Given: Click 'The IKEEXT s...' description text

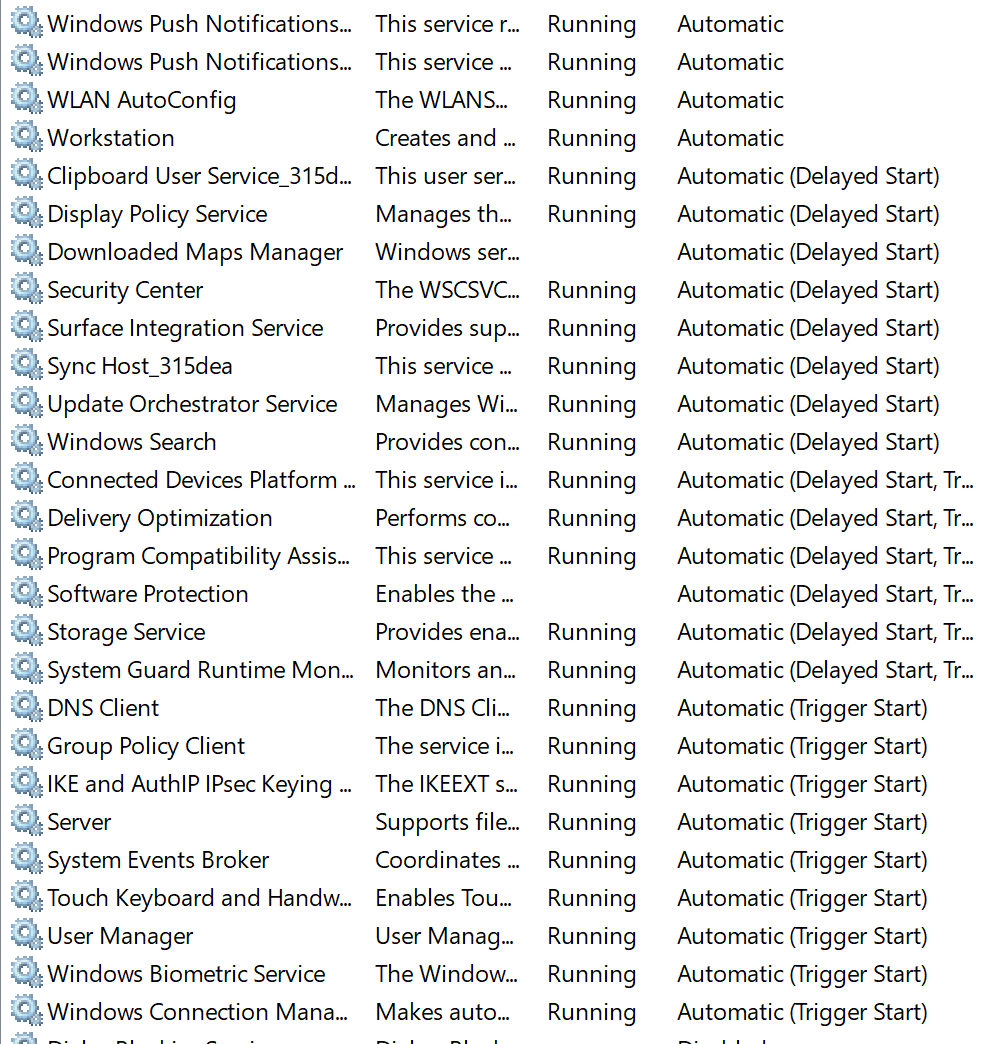Looking at the screenshot, I should point(447,784).
